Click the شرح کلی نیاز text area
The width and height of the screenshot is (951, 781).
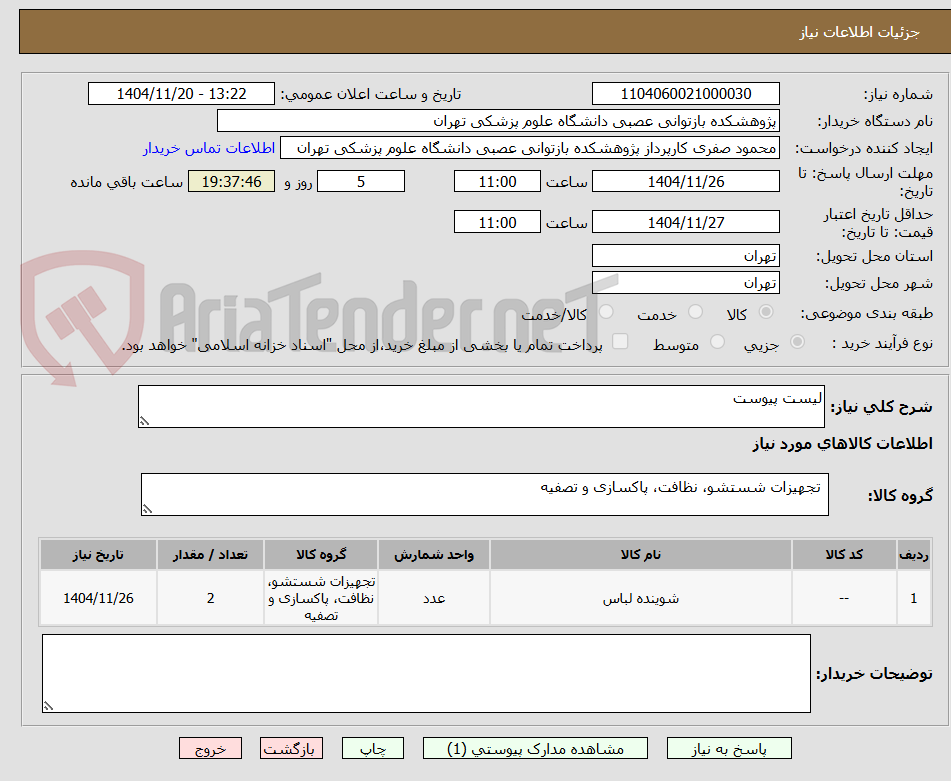pyautogui.click(x=481, y=406)
